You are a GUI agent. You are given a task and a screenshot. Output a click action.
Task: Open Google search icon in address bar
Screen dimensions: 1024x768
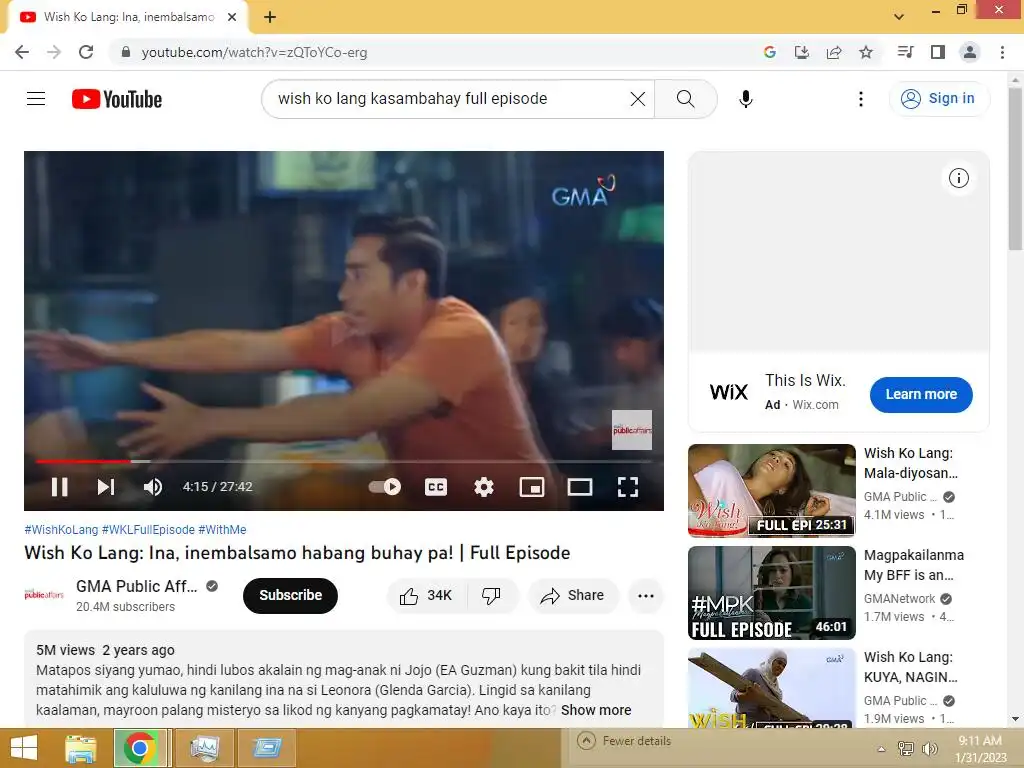point(769,52)
